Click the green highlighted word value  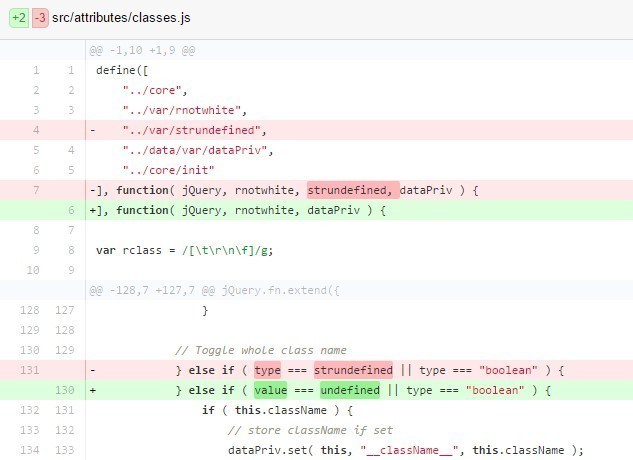[x=270, y=390]
